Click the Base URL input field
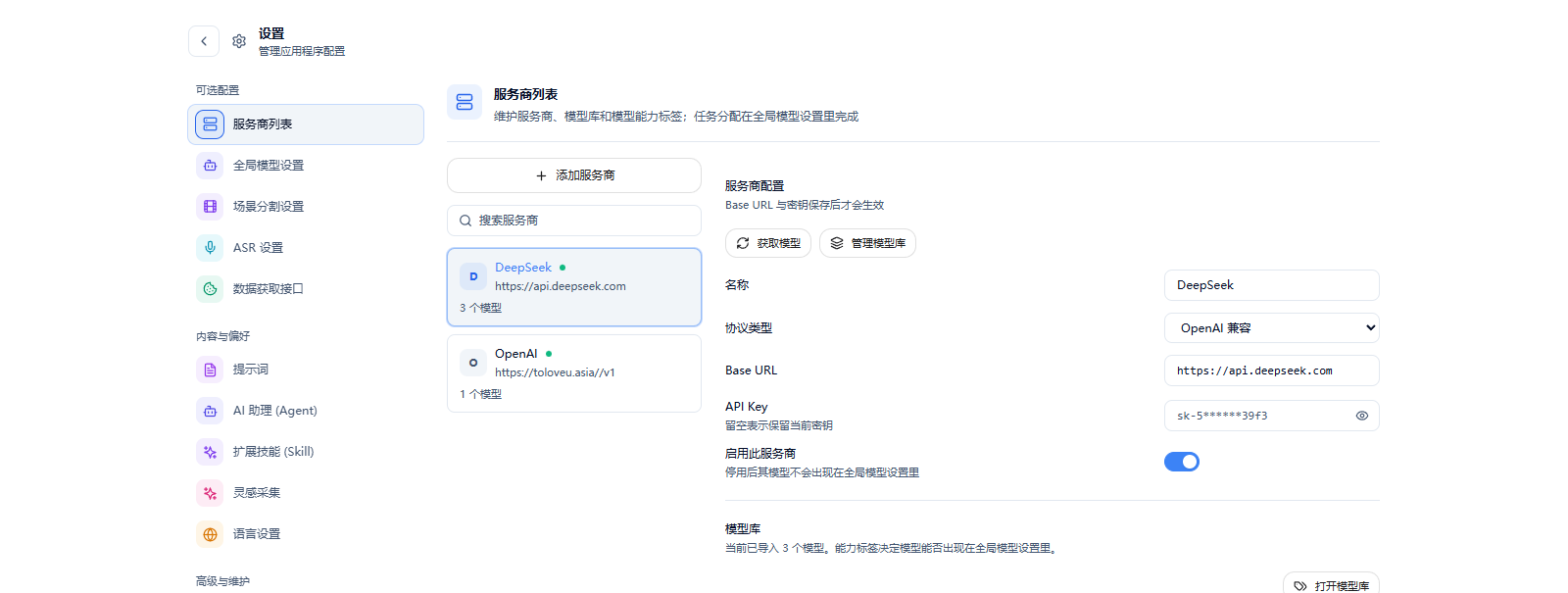The width and height of the screenshot is (1568, 593). coord(1272,371)
